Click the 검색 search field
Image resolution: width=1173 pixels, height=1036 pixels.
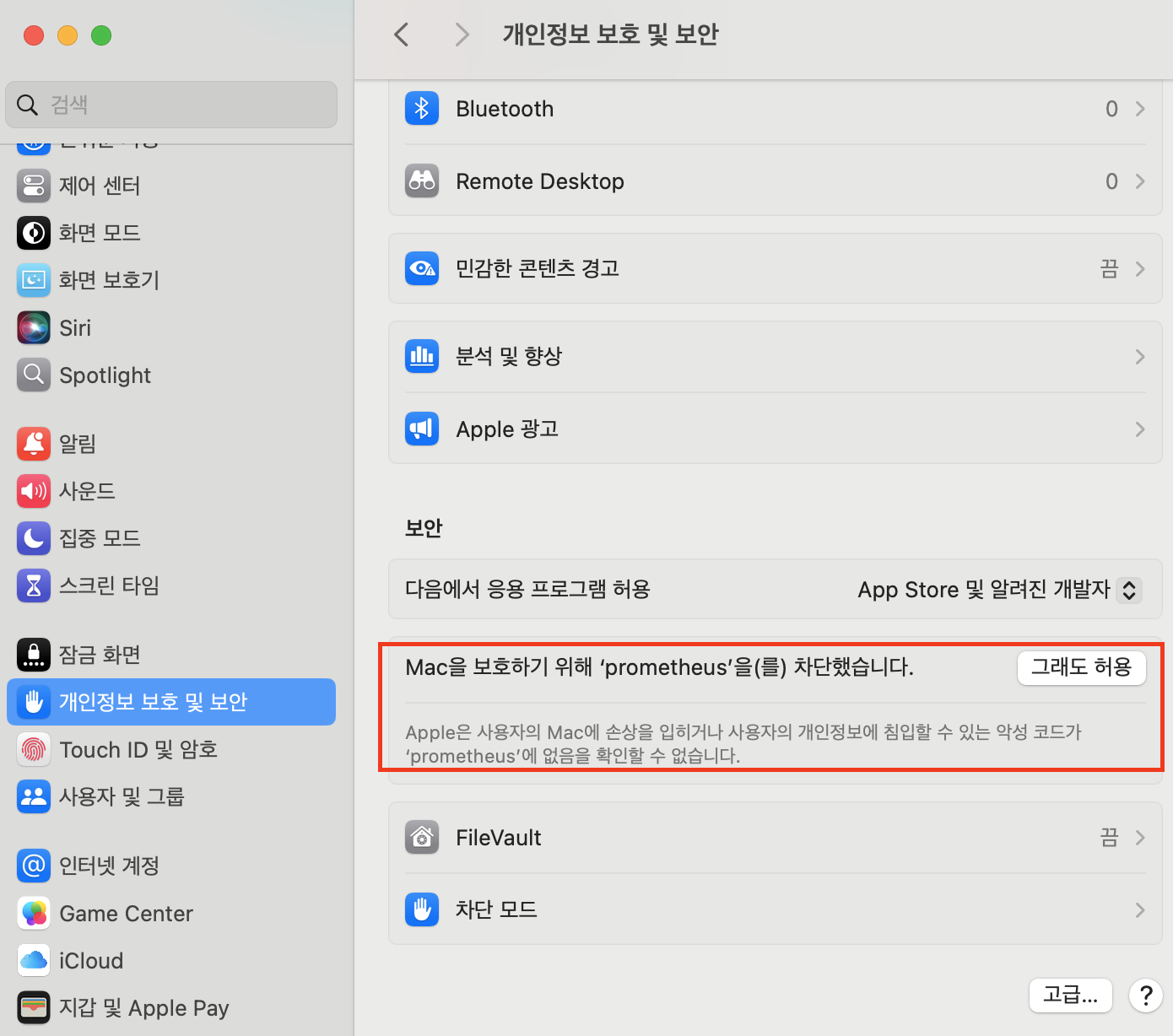pos(171,105)
